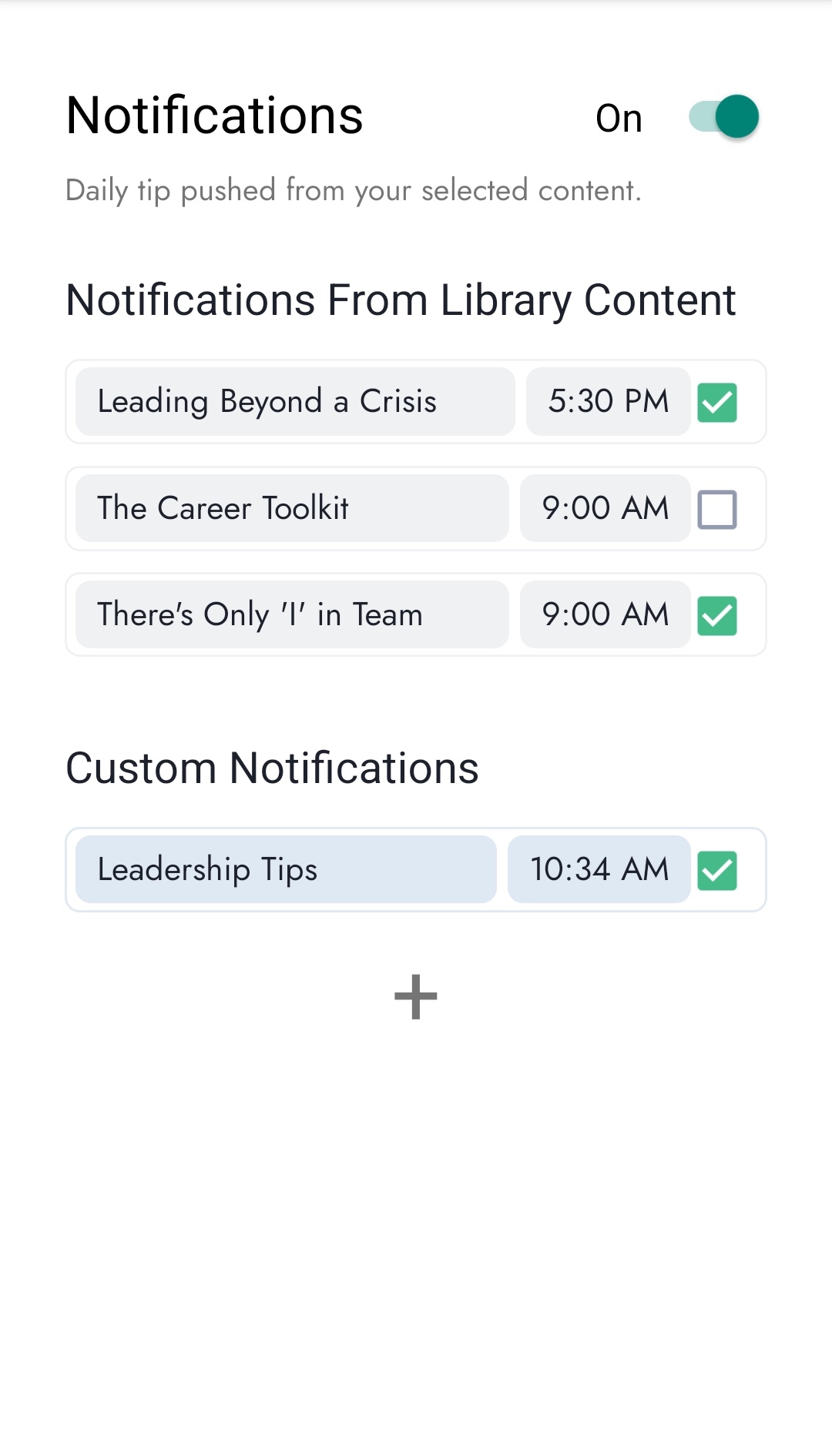Uncheck Leading Beyond a Crisis notification checkbox
The image size is (832, 1456).
(717, 402)
